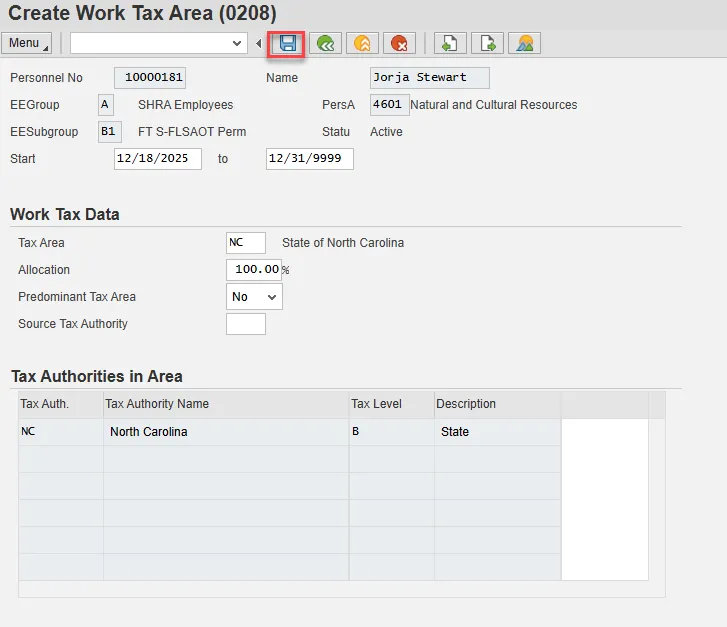
Task: Click the red Cancel icon
Action: pyautogui.click(x=400, y=43)
